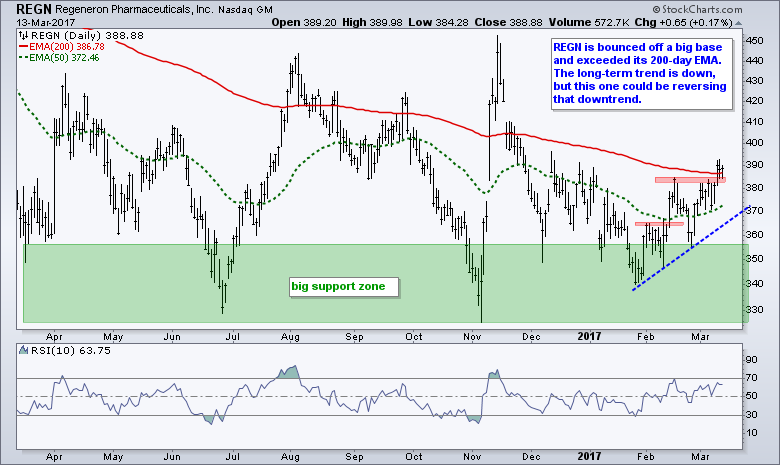The image size is (780, 465).
Task: Click the big support zone label
Action: [344, 287]
